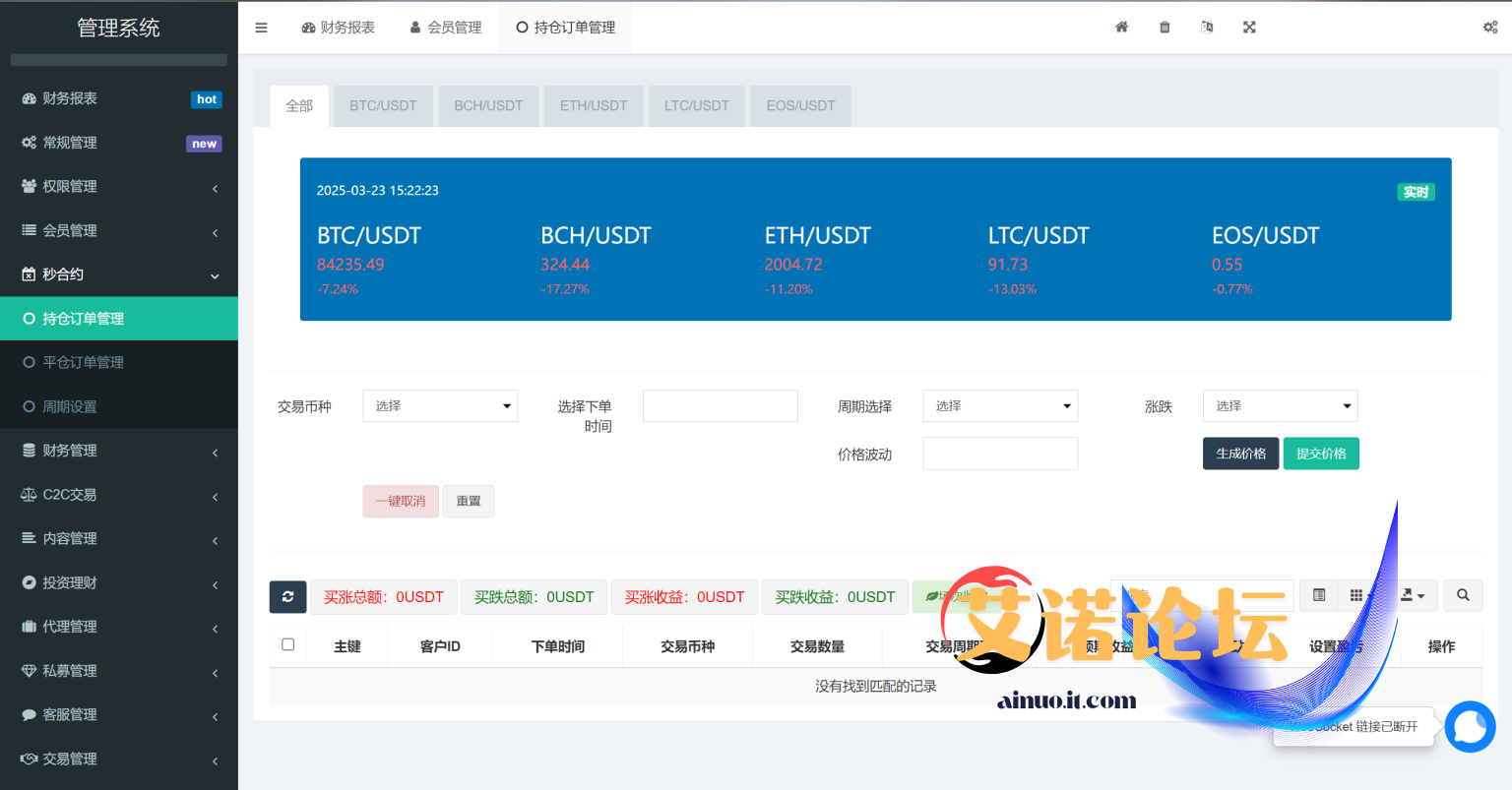
Task: Click the ETH/USDT price 2004.72
Action: tap(793, 265)
